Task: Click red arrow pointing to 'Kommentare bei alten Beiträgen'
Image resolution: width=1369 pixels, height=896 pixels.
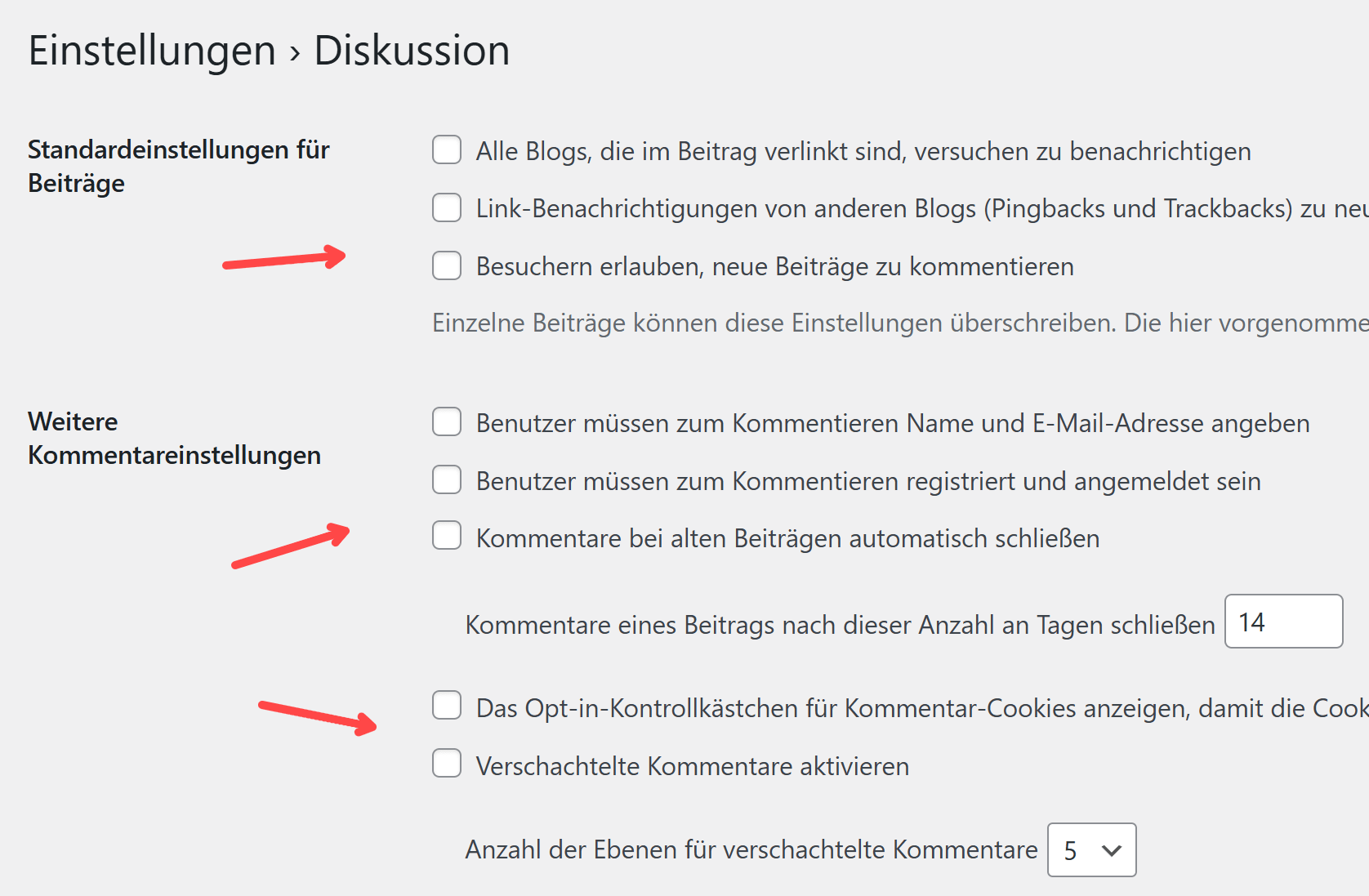Action: point(291,546)
